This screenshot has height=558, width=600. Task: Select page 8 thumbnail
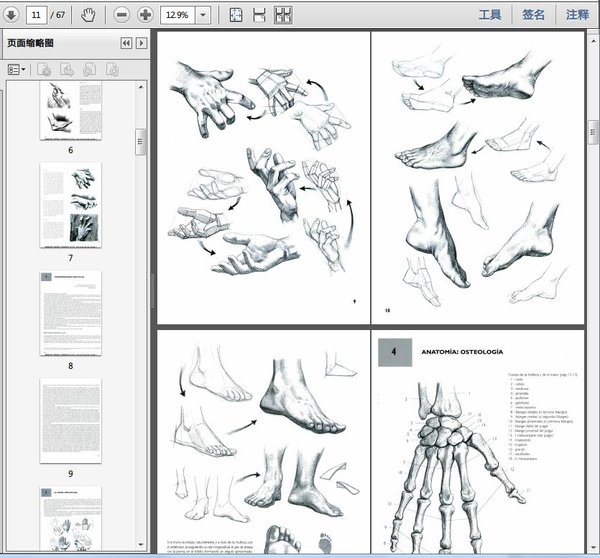click(x=71, y=311)
